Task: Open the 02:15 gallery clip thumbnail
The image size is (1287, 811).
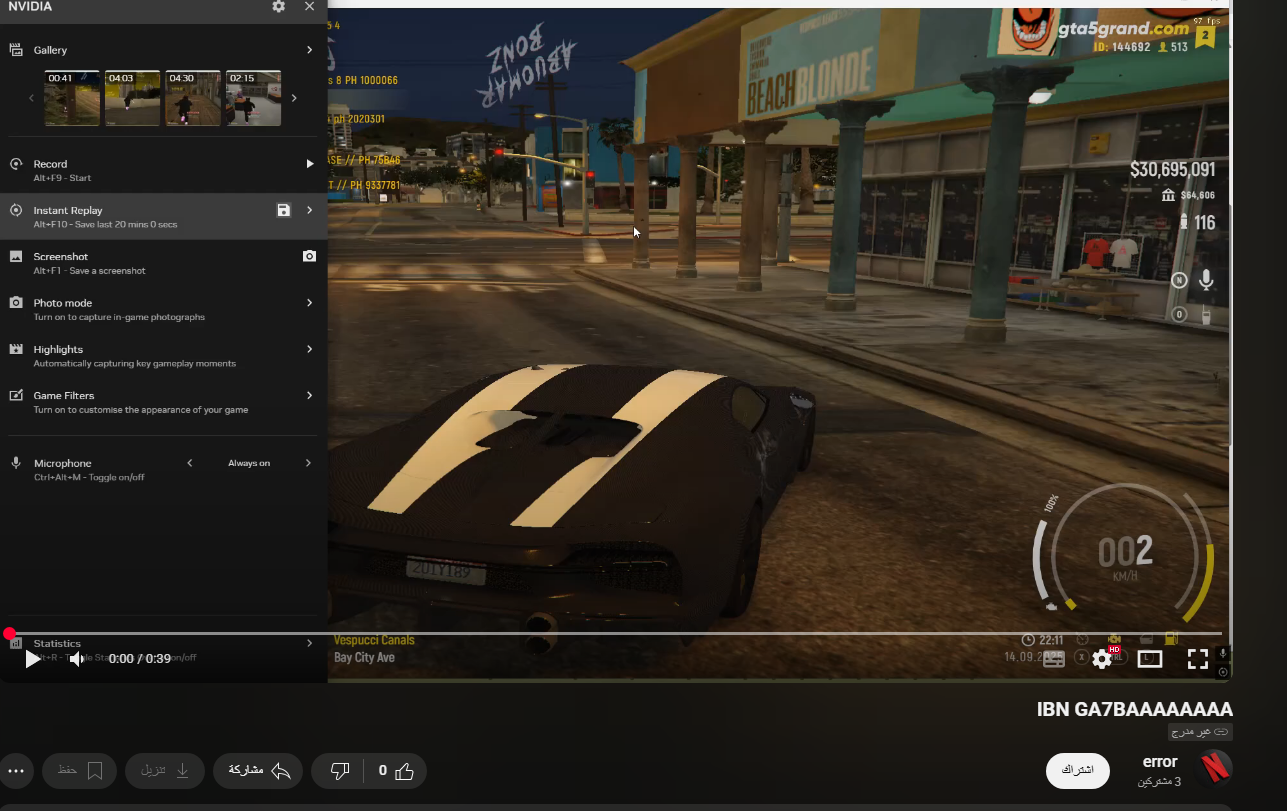Action: pos(254,98)
